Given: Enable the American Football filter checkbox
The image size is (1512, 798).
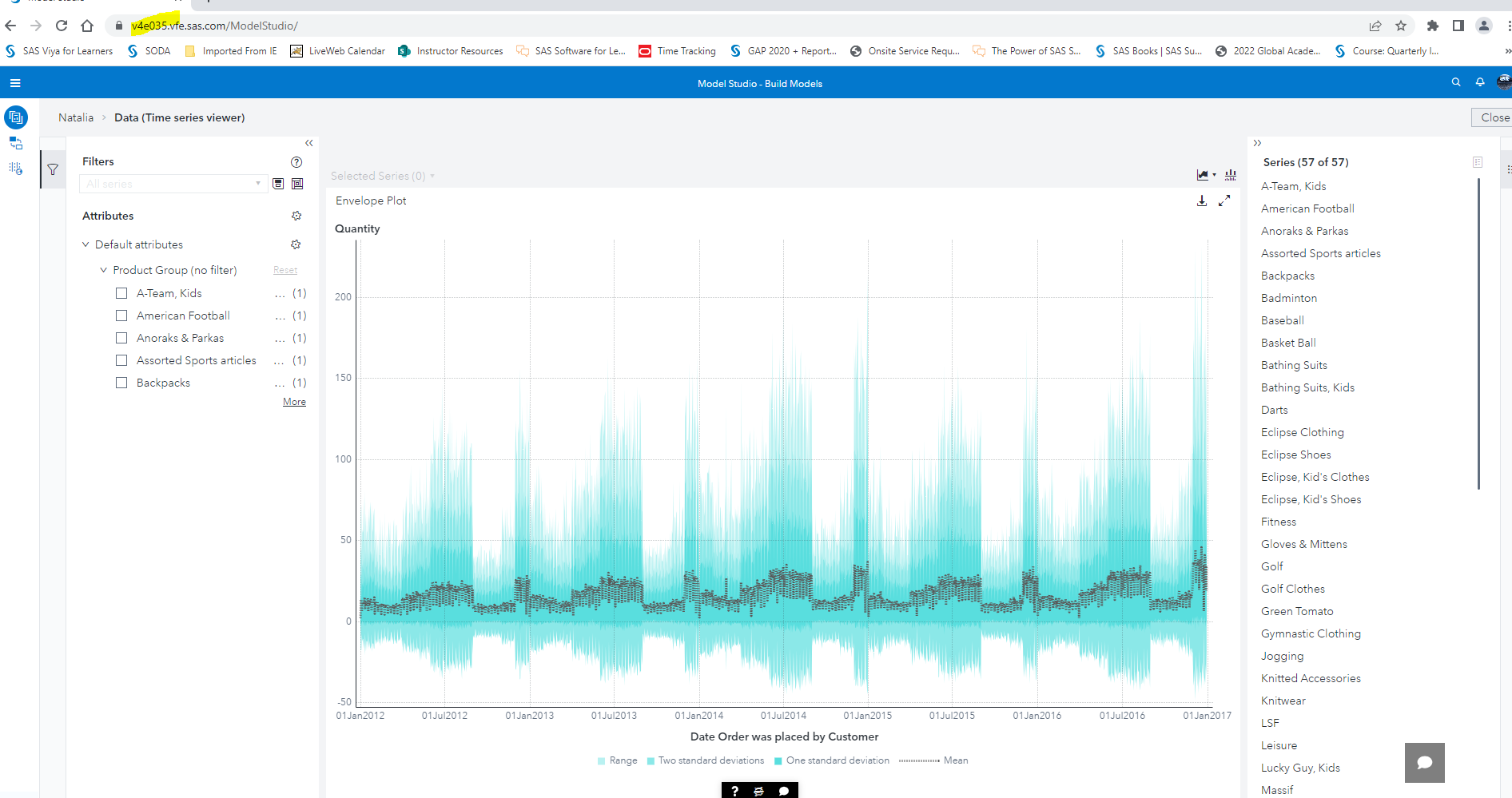Looking at the screenshot, I should 121,316.
